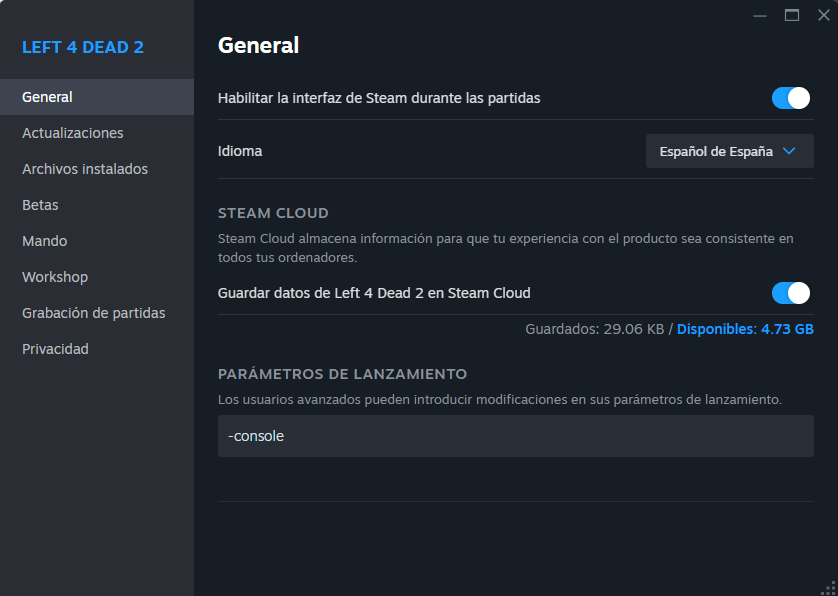This screenshot has height=596, width=838.
Task: Maximize the properties window
Action: point(792,15)
